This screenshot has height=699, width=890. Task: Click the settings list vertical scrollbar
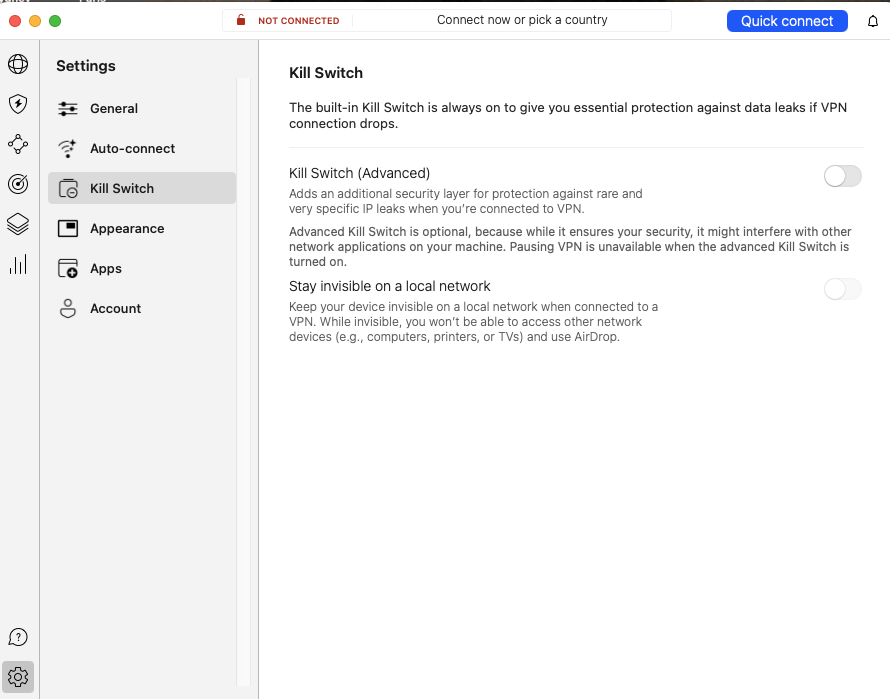[241, 380]
